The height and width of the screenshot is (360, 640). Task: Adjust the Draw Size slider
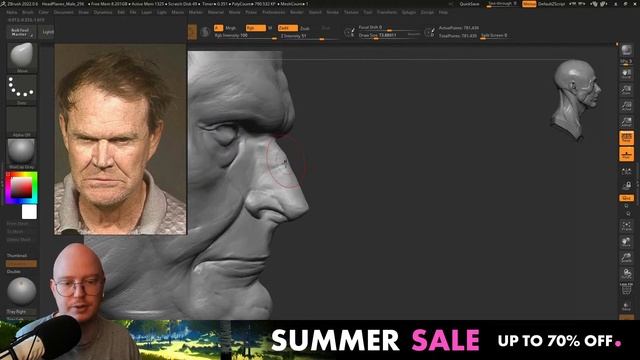[389, 36]
